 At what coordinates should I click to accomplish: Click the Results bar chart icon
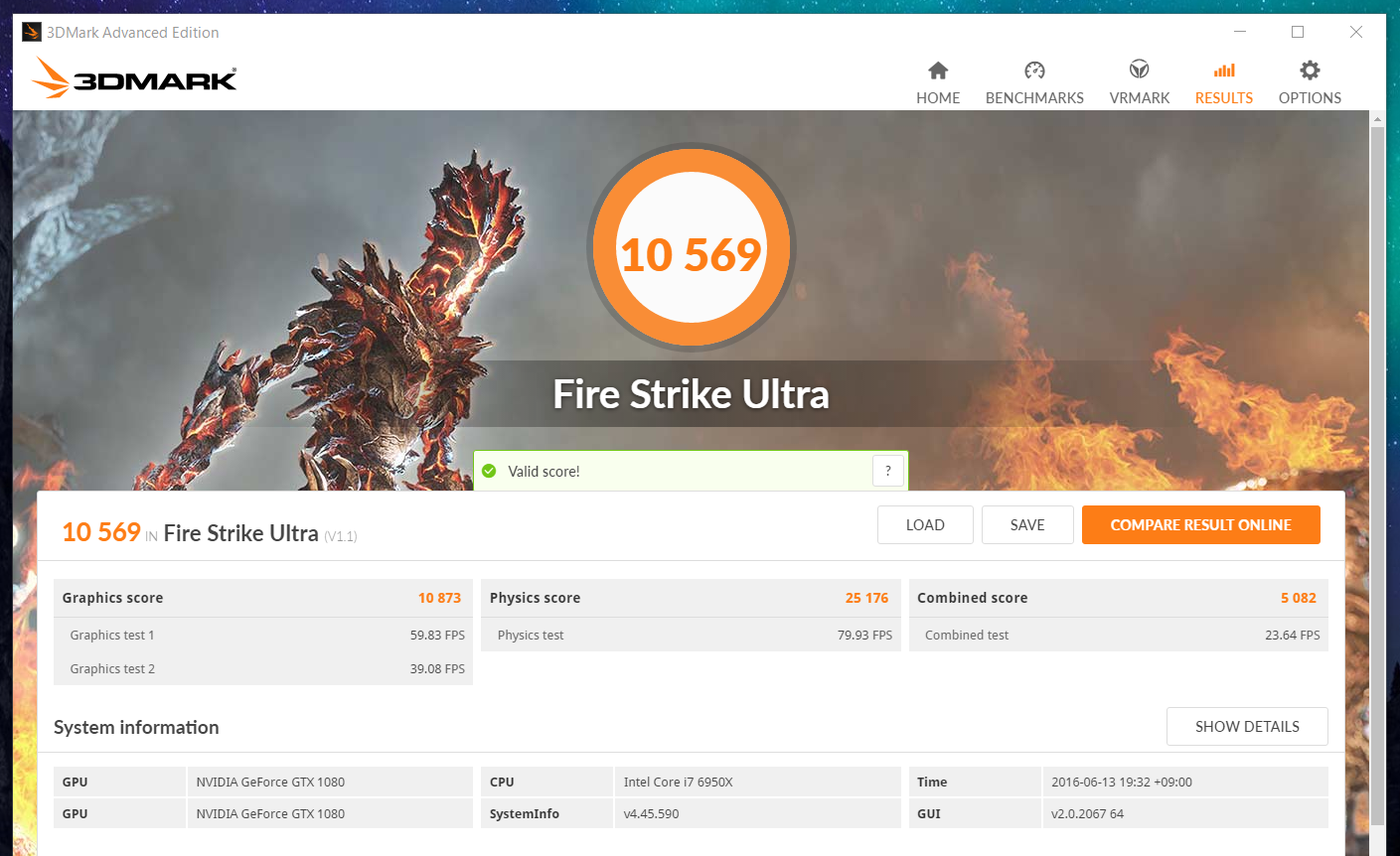[1224, 71]
